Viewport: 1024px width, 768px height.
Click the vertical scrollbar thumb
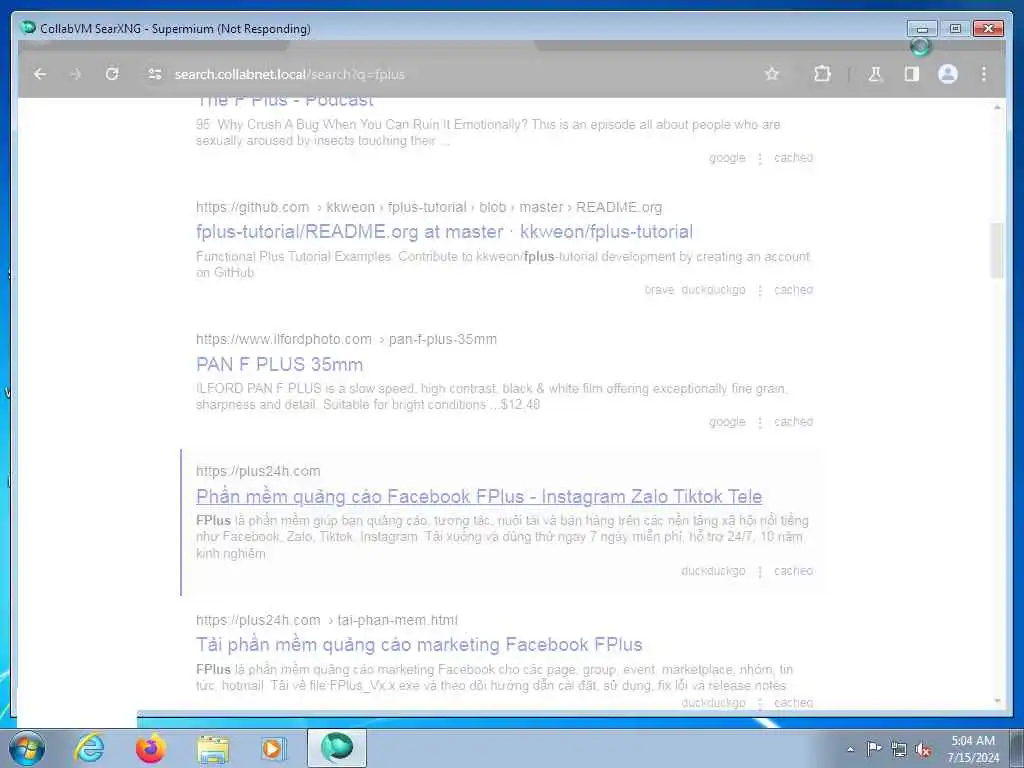(997, 250)
